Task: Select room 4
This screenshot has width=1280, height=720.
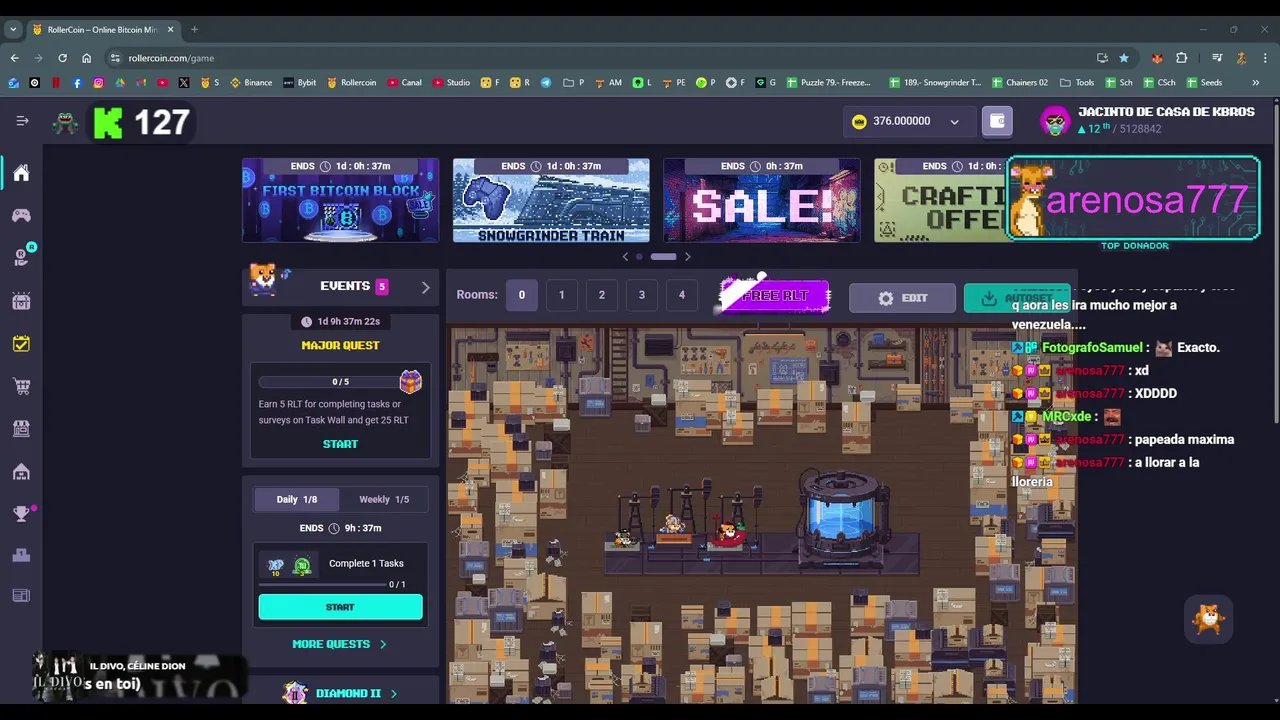Action: (682, 295)
